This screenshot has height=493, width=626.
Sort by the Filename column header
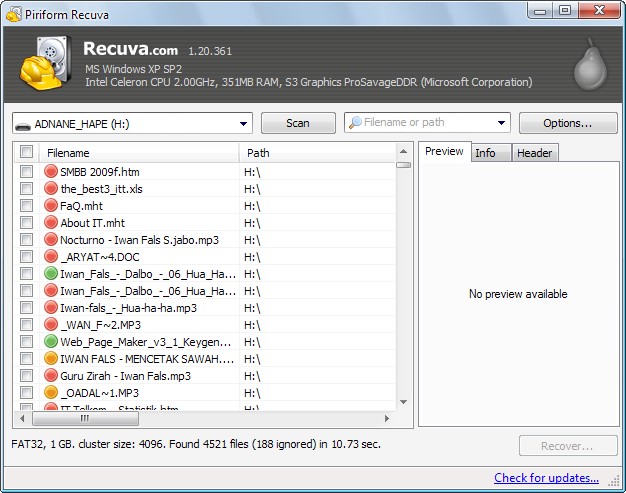(138, 153)
